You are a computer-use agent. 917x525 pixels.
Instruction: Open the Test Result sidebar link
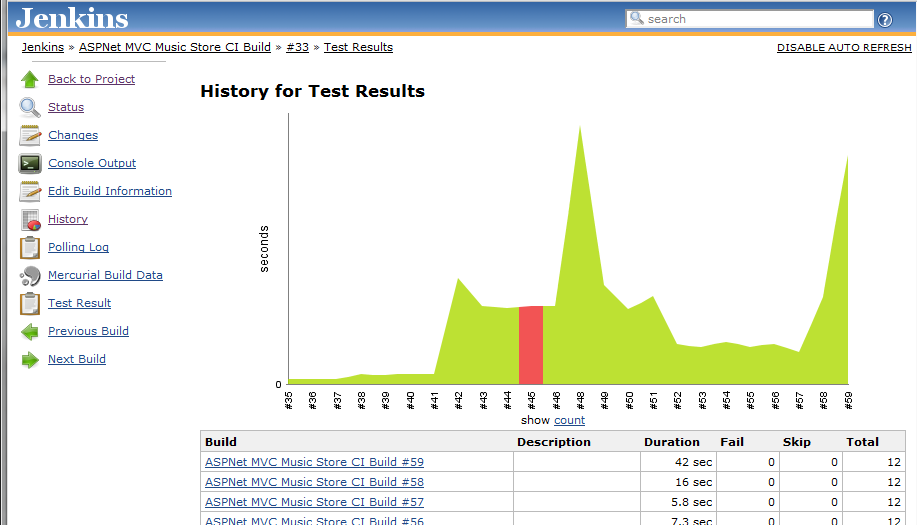click(x=80, y=303)
